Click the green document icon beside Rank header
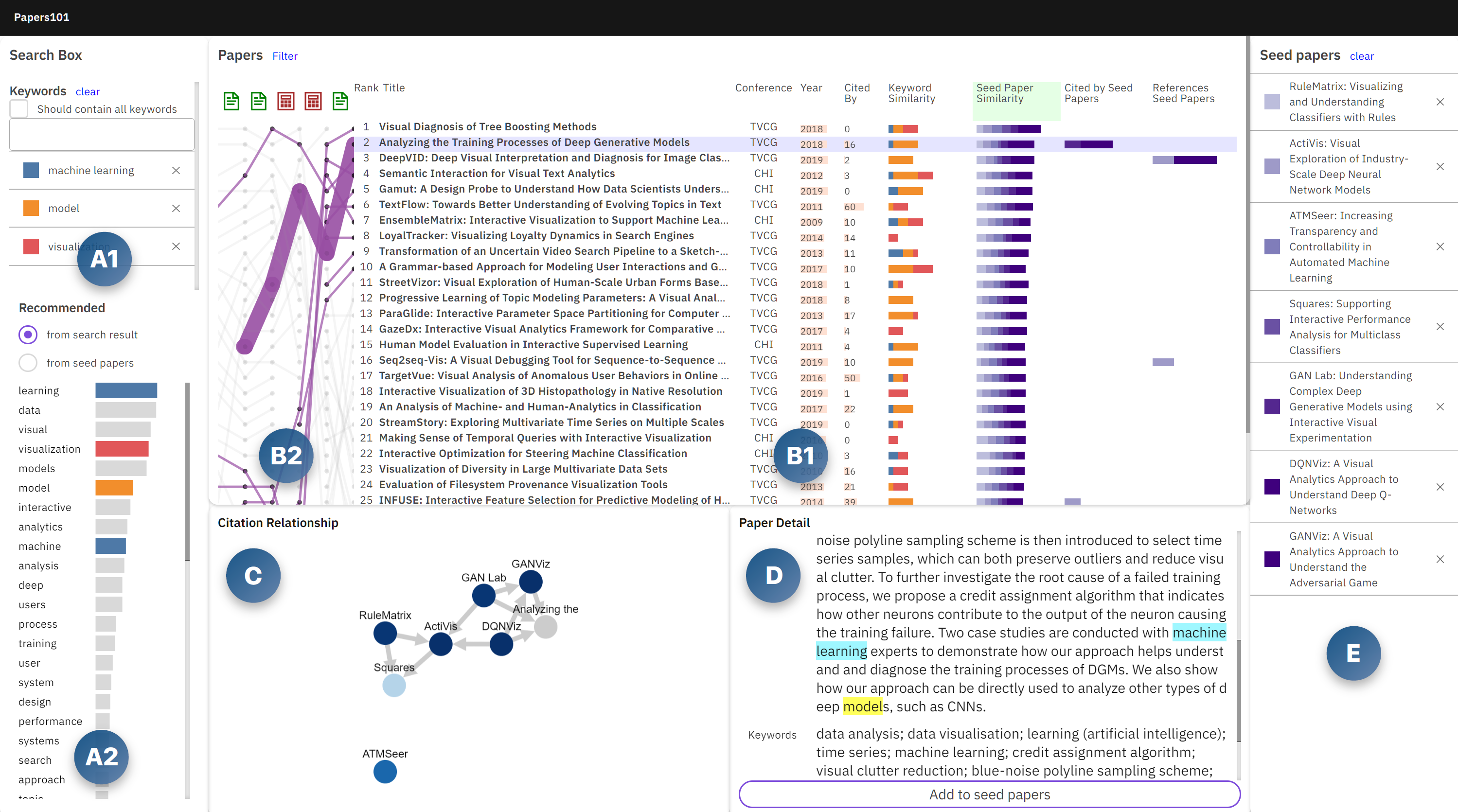 point(340,101)
